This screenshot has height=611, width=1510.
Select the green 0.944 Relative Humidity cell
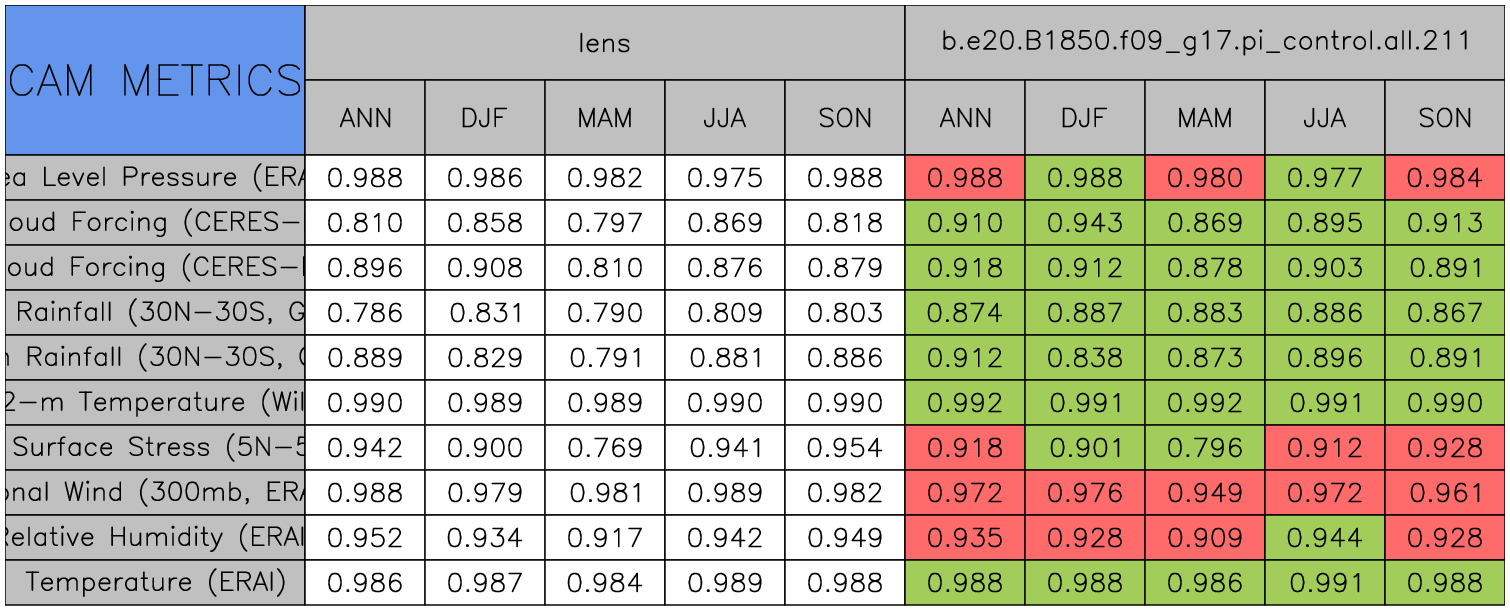coord(1324,537)
